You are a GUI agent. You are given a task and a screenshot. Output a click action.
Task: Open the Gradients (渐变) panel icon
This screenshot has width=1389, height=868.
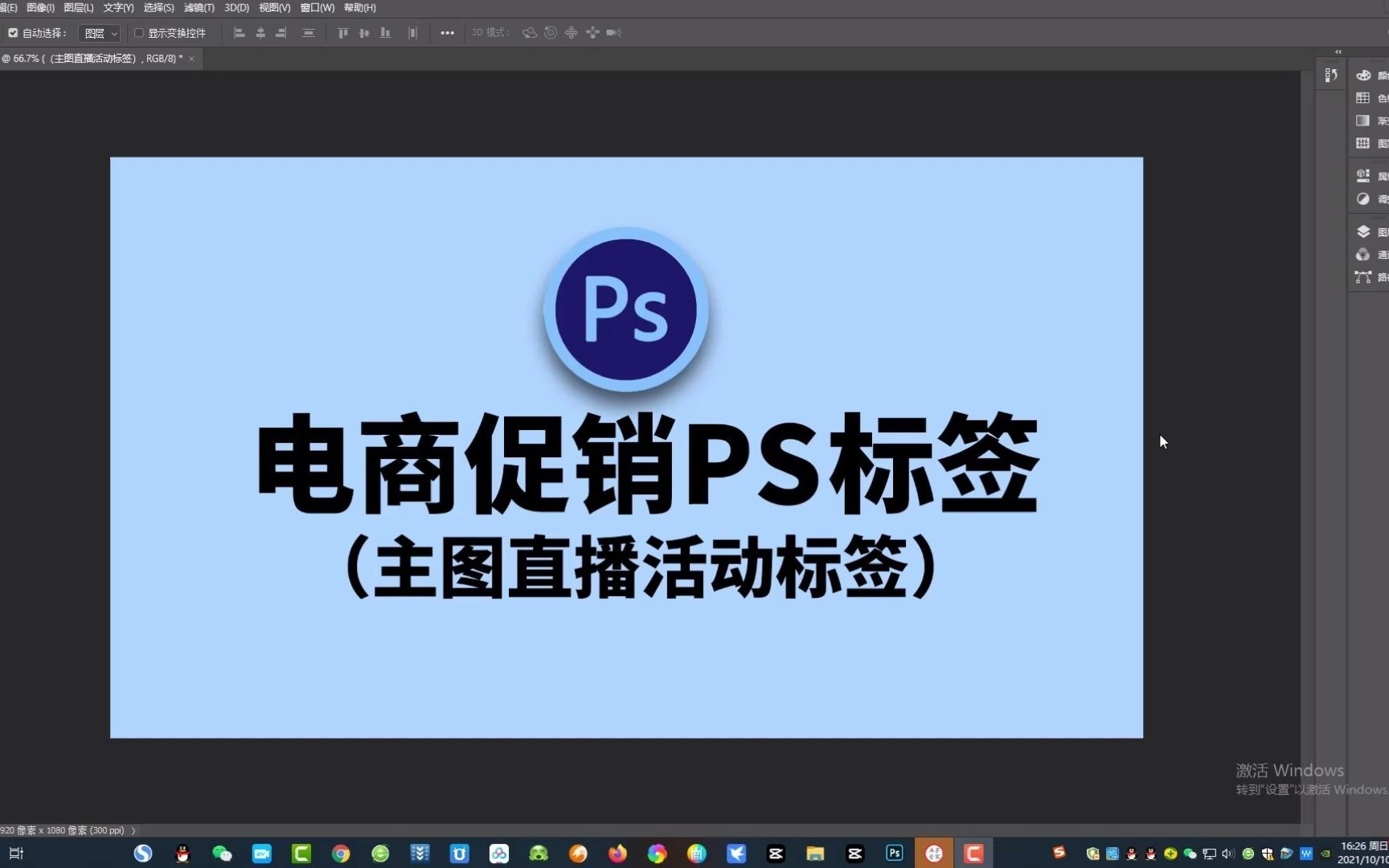(x=1363, y=121)
